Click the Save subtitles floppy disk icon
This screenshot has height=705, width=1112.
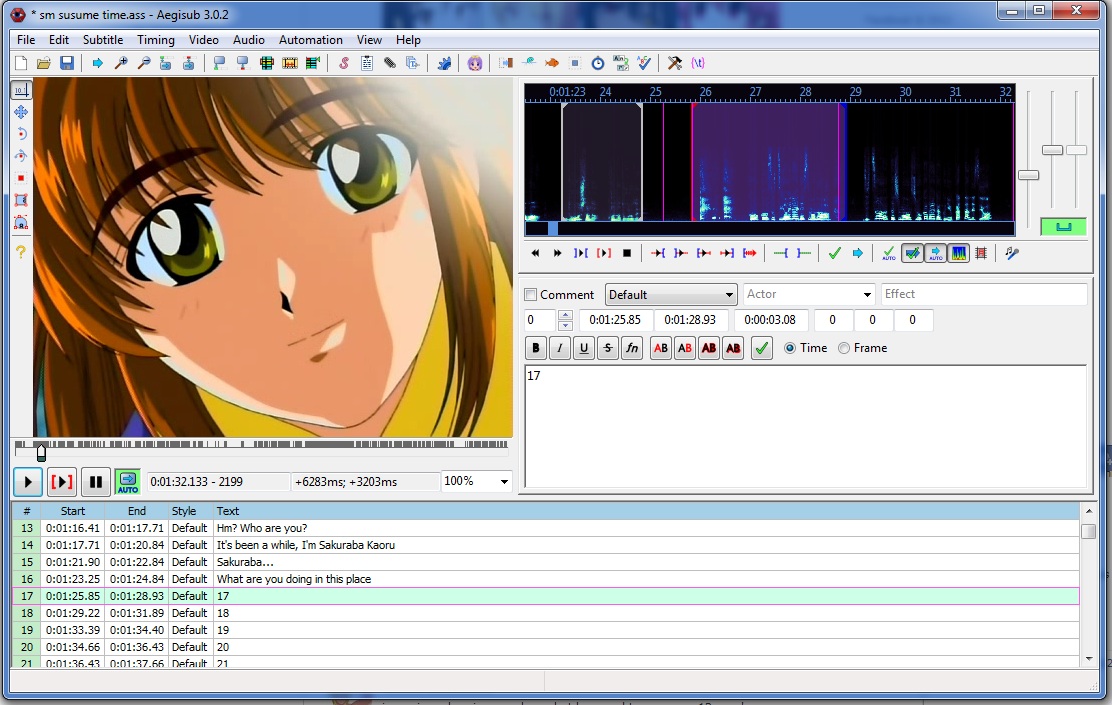pyautogui.click(x=67, y=63)
